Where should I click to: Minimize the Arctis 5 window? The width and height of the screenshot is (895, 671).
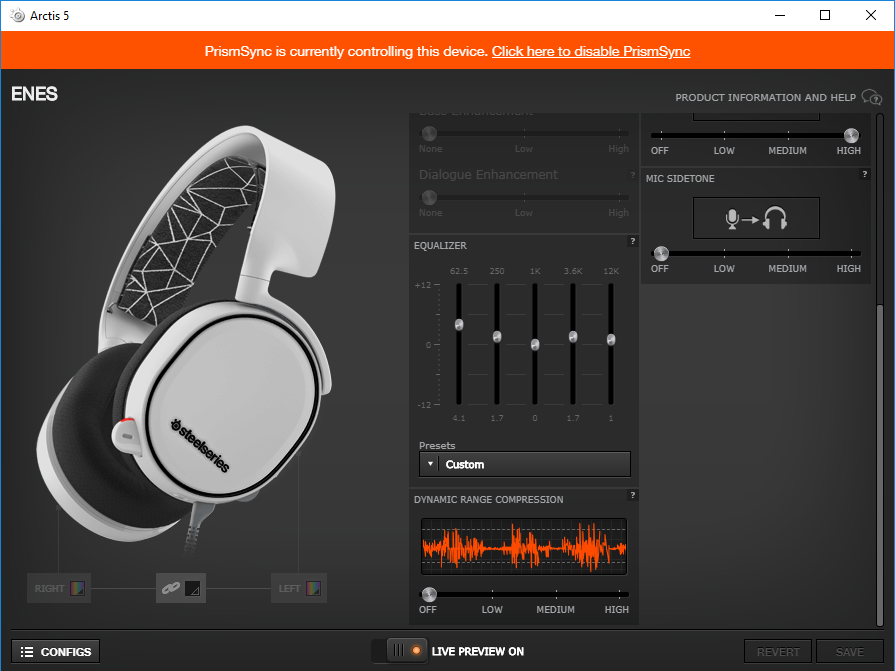click(x=780, y=15)
